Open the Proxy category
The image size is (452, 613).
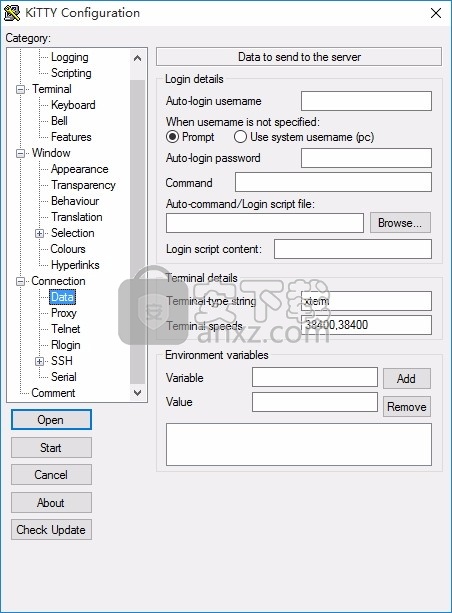point(64,313)
